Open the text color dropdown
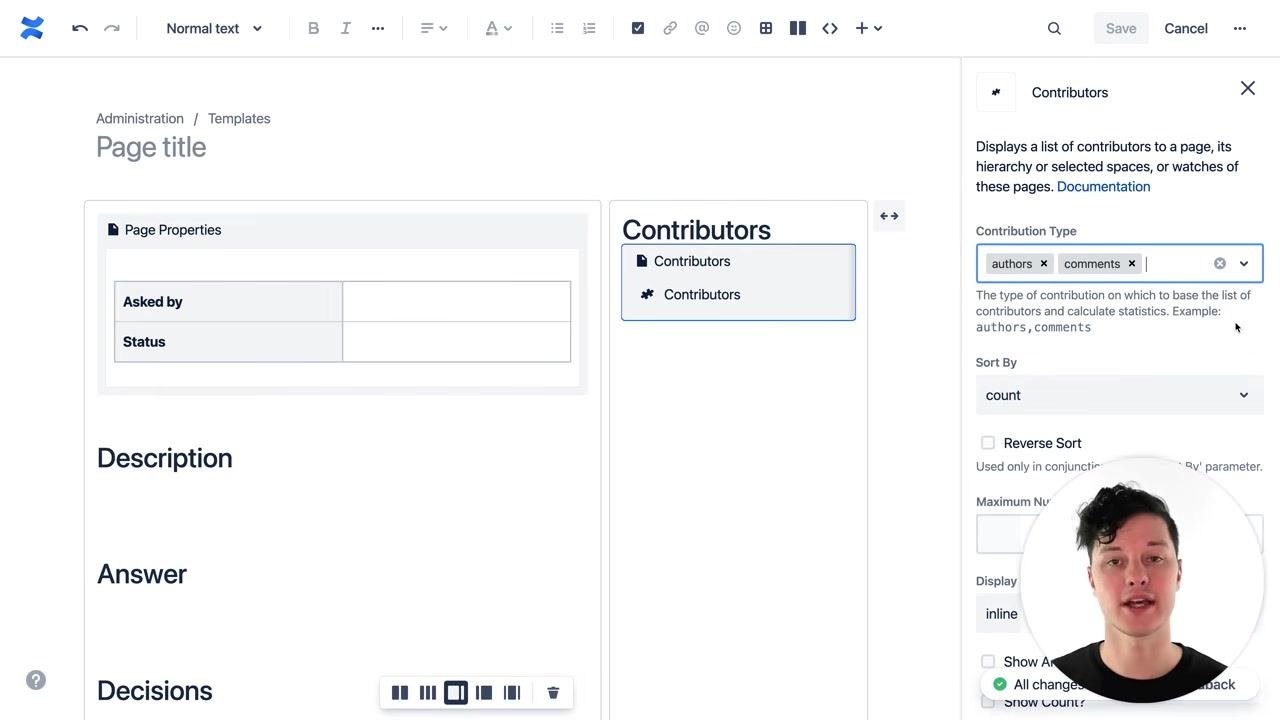The height and width of the screenshot is (720, 1280). click(x=498, y=28)
